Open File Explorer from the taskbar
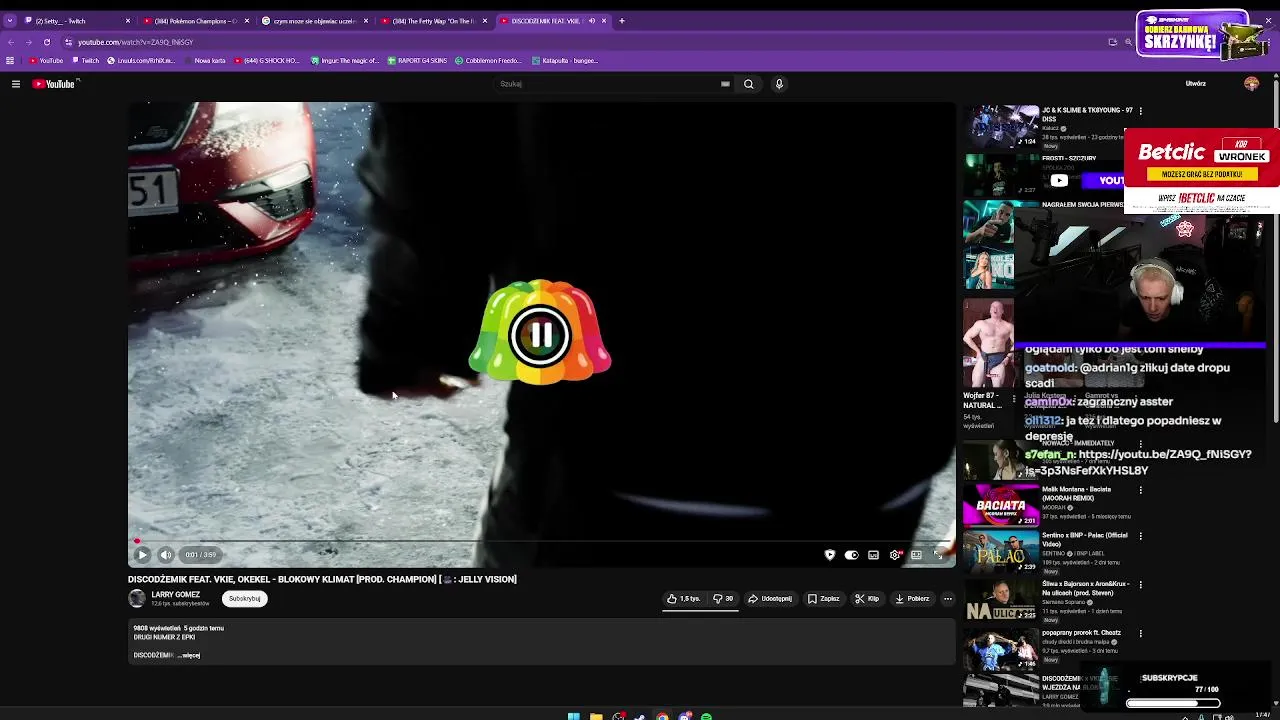Screen dimensions: 1280x720 [596, 716]
